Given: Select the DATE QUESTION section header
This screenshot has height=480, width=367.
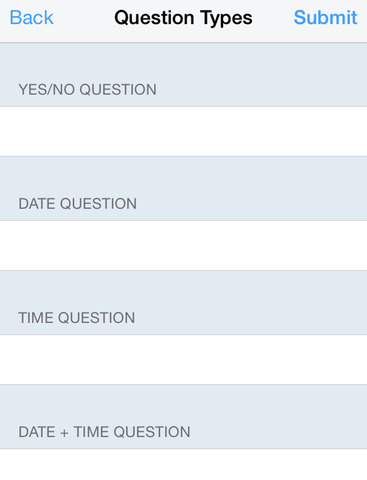Looking at the screenshot, I should click(x=77, y=204).
